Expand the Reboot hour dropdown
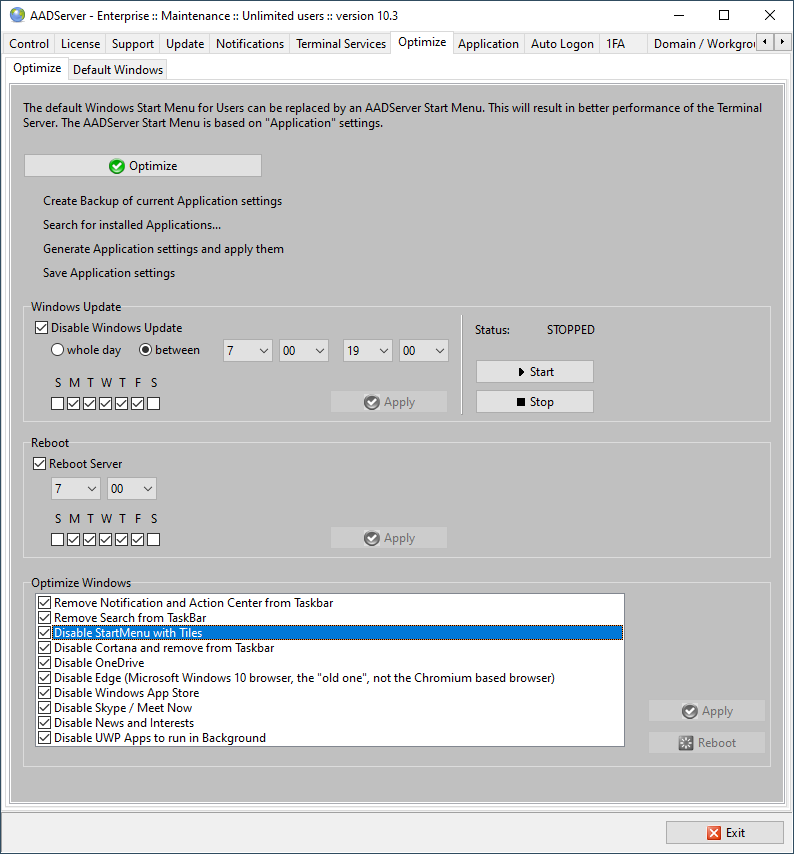 tap(76, 489)
